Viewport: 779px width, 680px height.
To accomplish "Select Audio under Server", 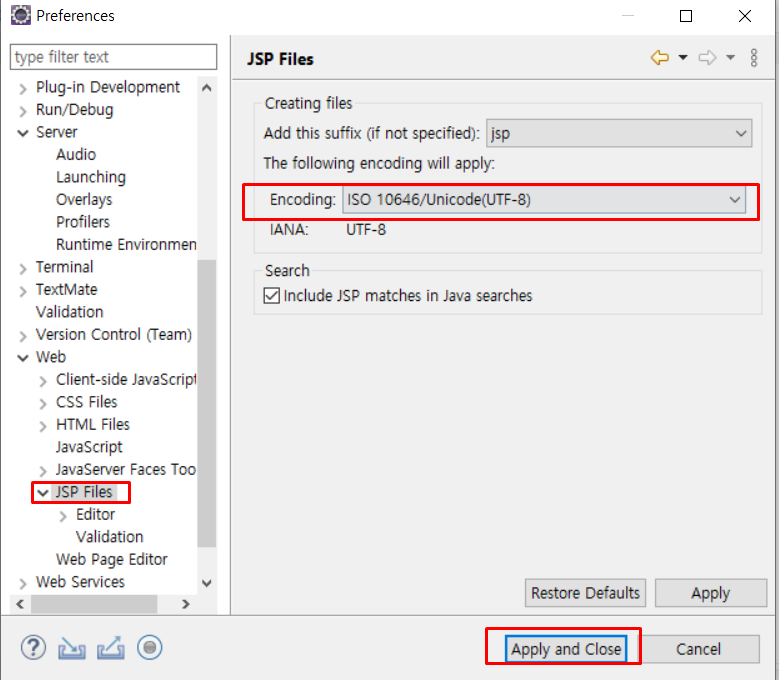I will coord(76,154).
